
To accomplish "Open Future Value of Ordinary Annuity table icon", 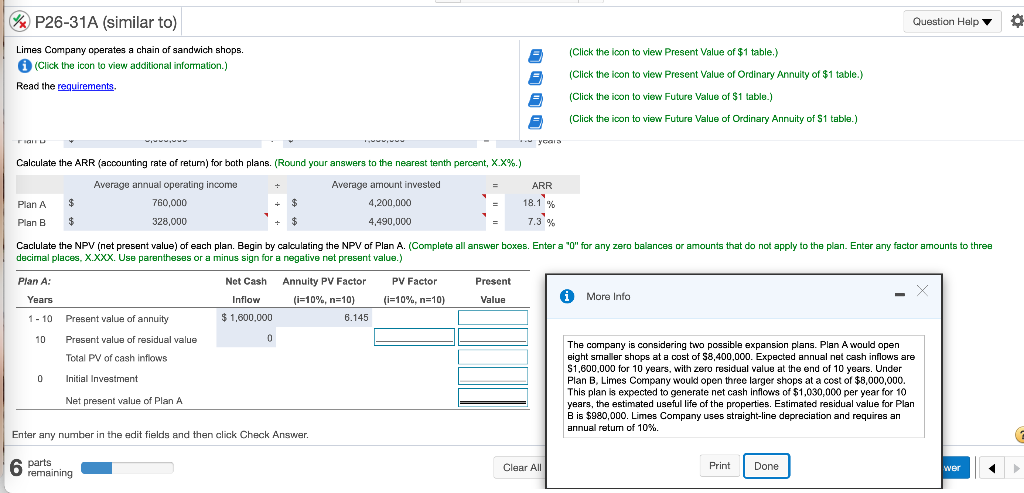I will point(536,121).
